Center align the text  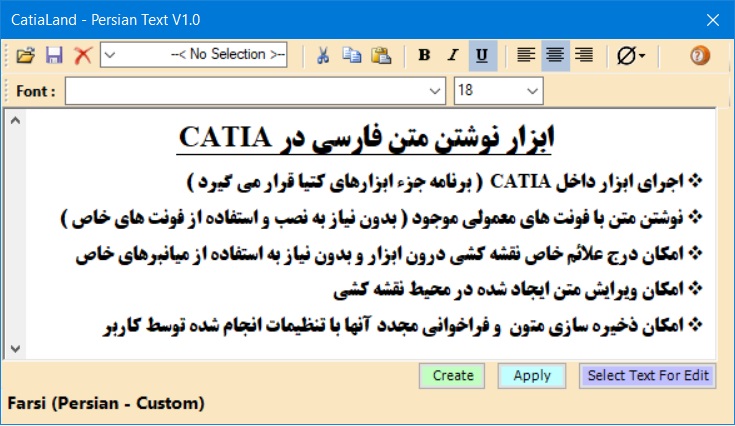click(555, 55)
